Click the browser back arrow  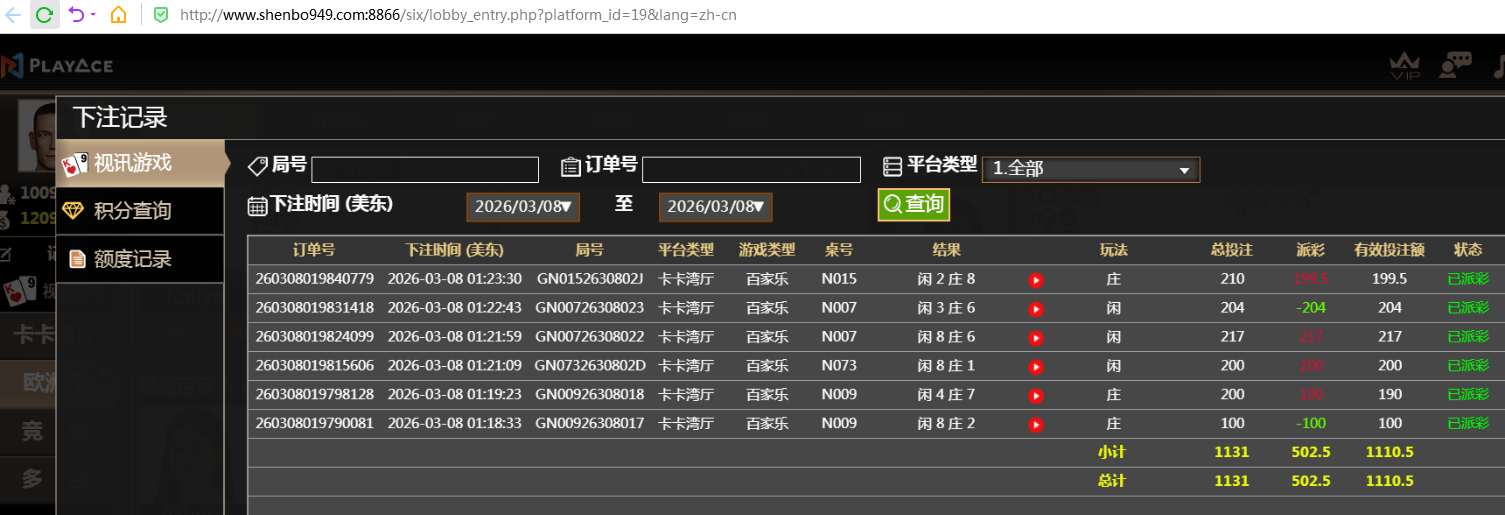point(13,15)
